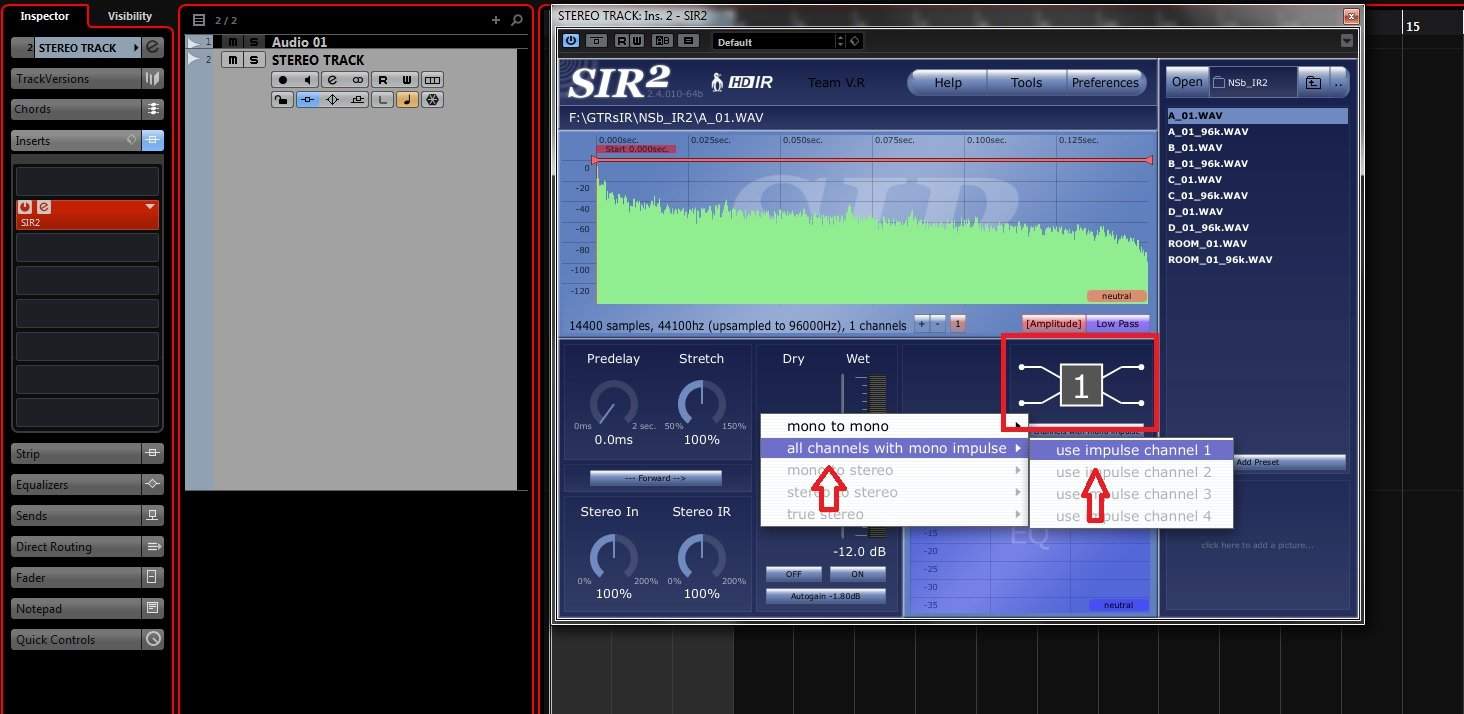1464x714 pixels.
Task: Expand the Fader inspector section
Action: [x=76, y=577]
